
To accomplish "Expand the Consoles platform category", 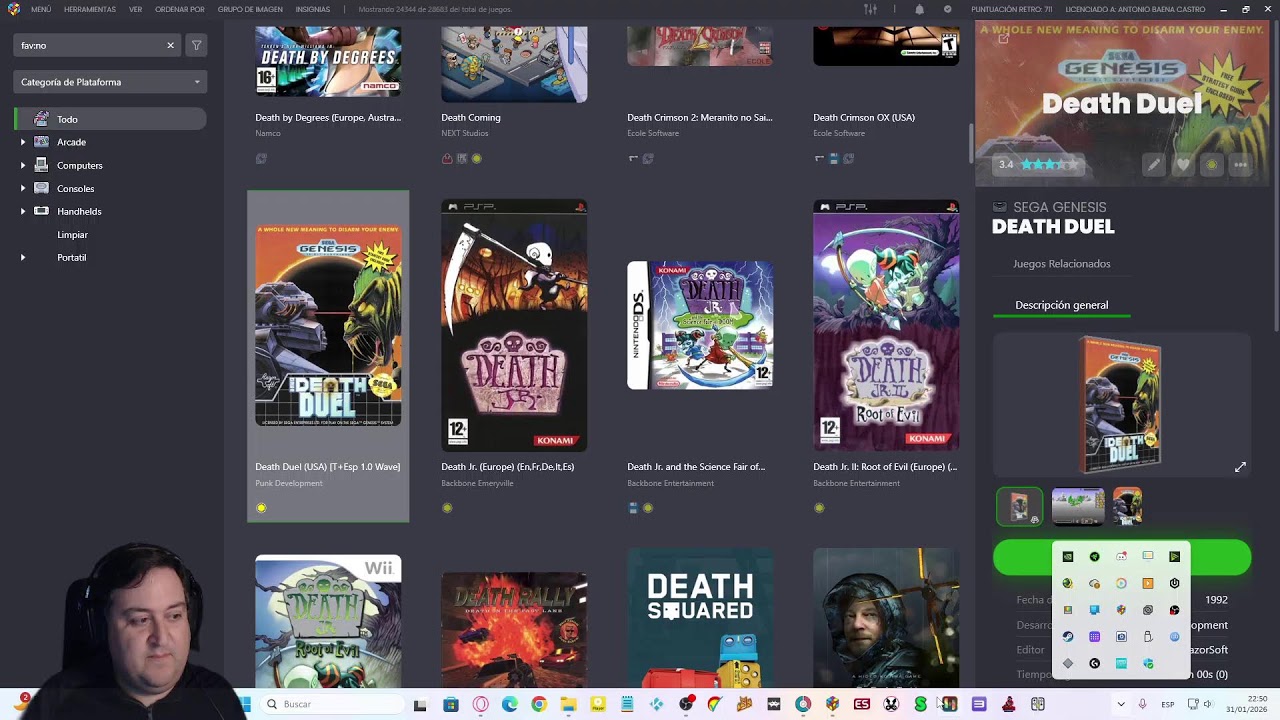I will pyautogui.click(x=23, y=188).
